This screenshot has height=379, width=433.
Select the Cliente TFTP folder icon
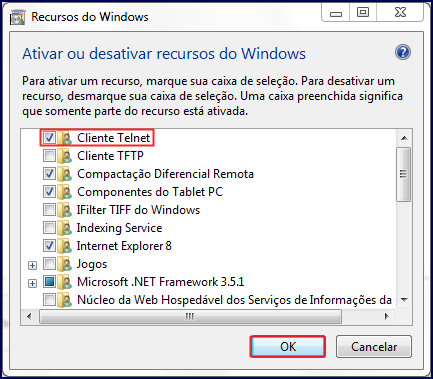pyautogui.click(x=64, y=156)
